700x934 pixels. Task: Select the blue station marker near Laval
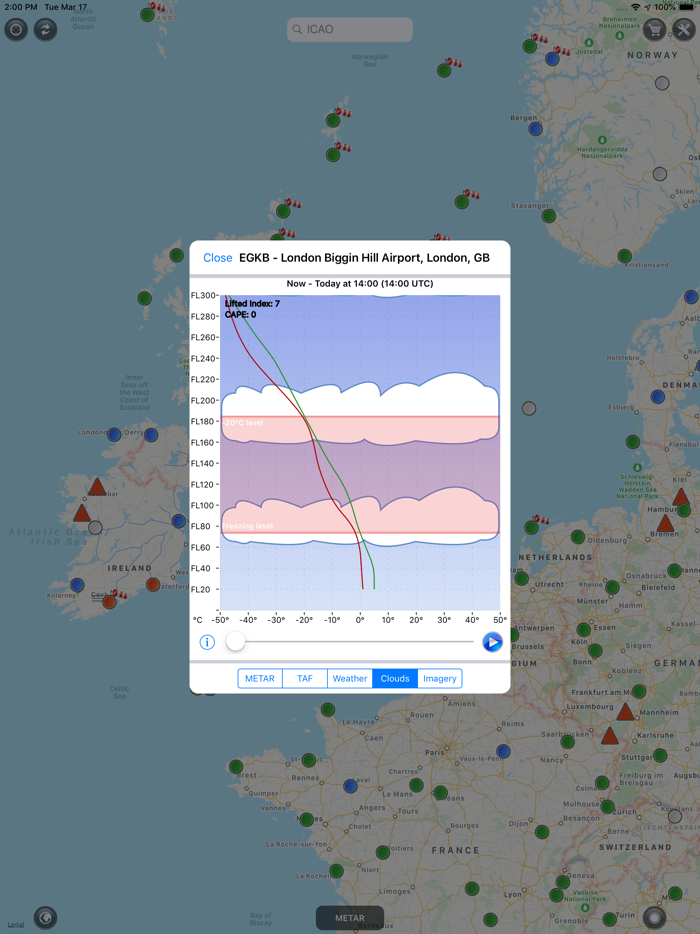[350, 786]
